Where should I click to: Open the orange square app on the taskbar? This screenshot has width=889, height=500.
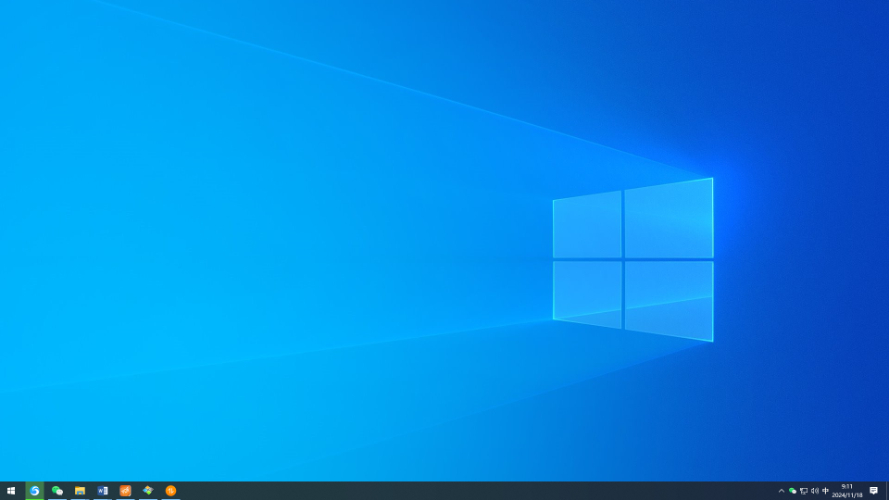tap(125, 491)
